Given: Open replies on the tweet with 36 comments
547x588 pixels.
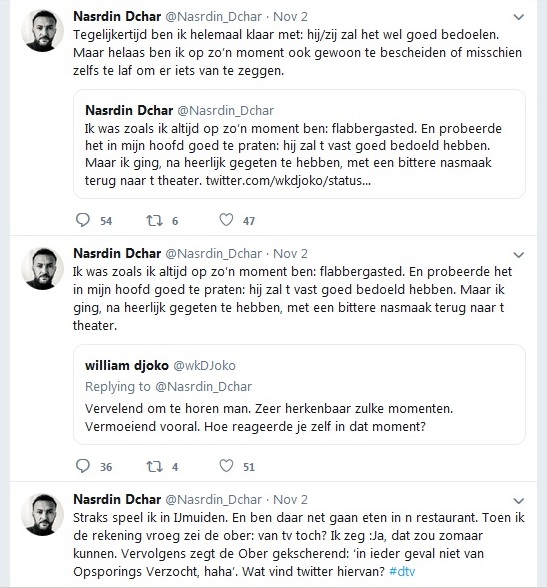Looking at the screenshot, I should click(83, 466).
